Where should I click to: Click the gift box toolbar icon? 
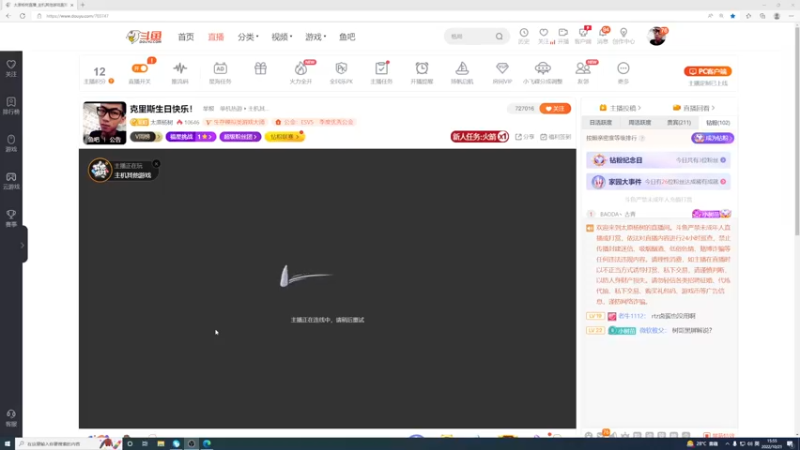click(260, 68)
